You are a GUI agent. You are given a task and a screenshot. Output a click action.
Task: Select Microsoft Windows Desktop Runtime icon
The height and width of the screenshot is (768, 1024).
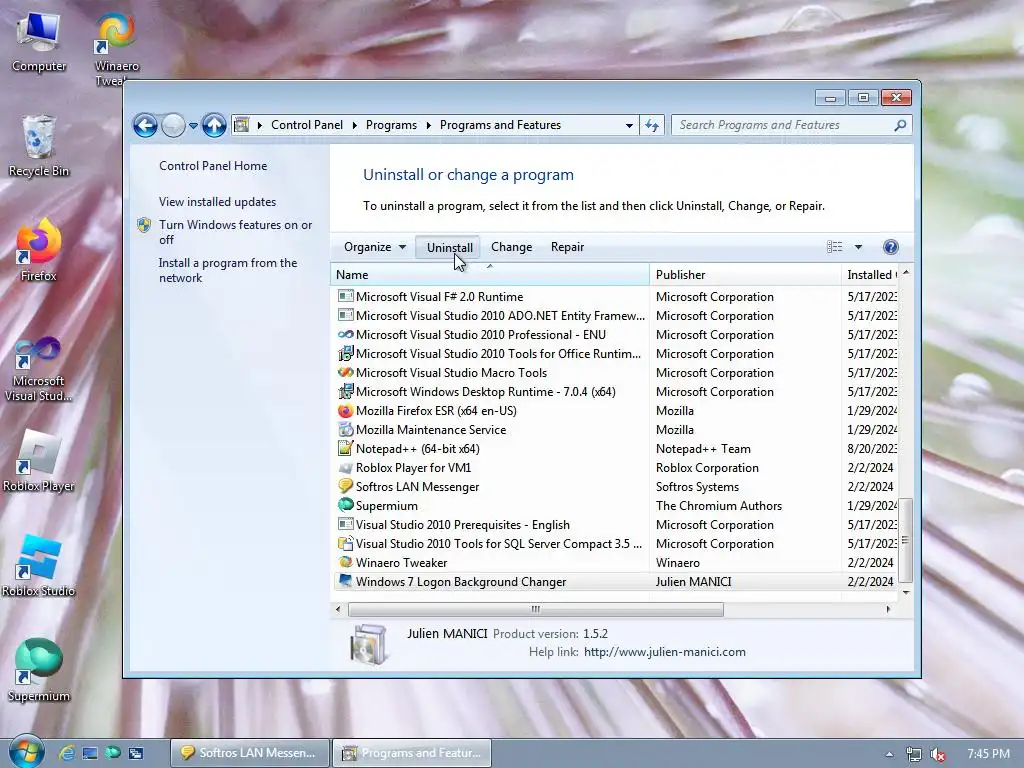point(345,391)
